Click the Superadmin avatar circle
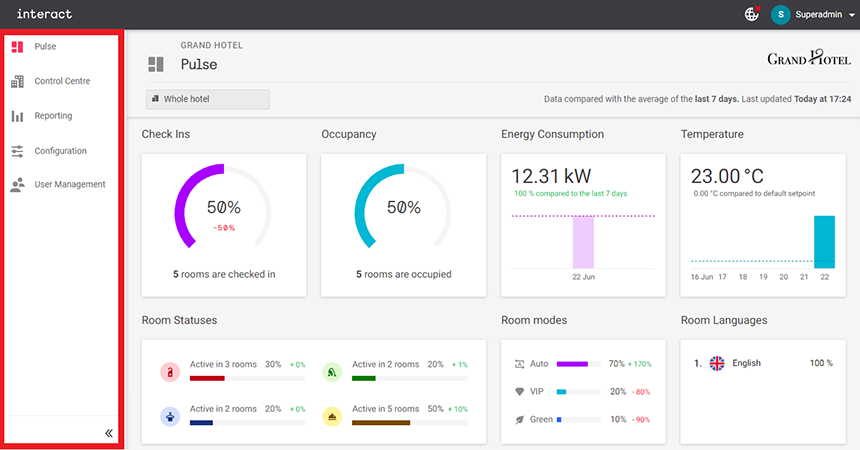This screenshot has width=860, height=450. (780, 14)
